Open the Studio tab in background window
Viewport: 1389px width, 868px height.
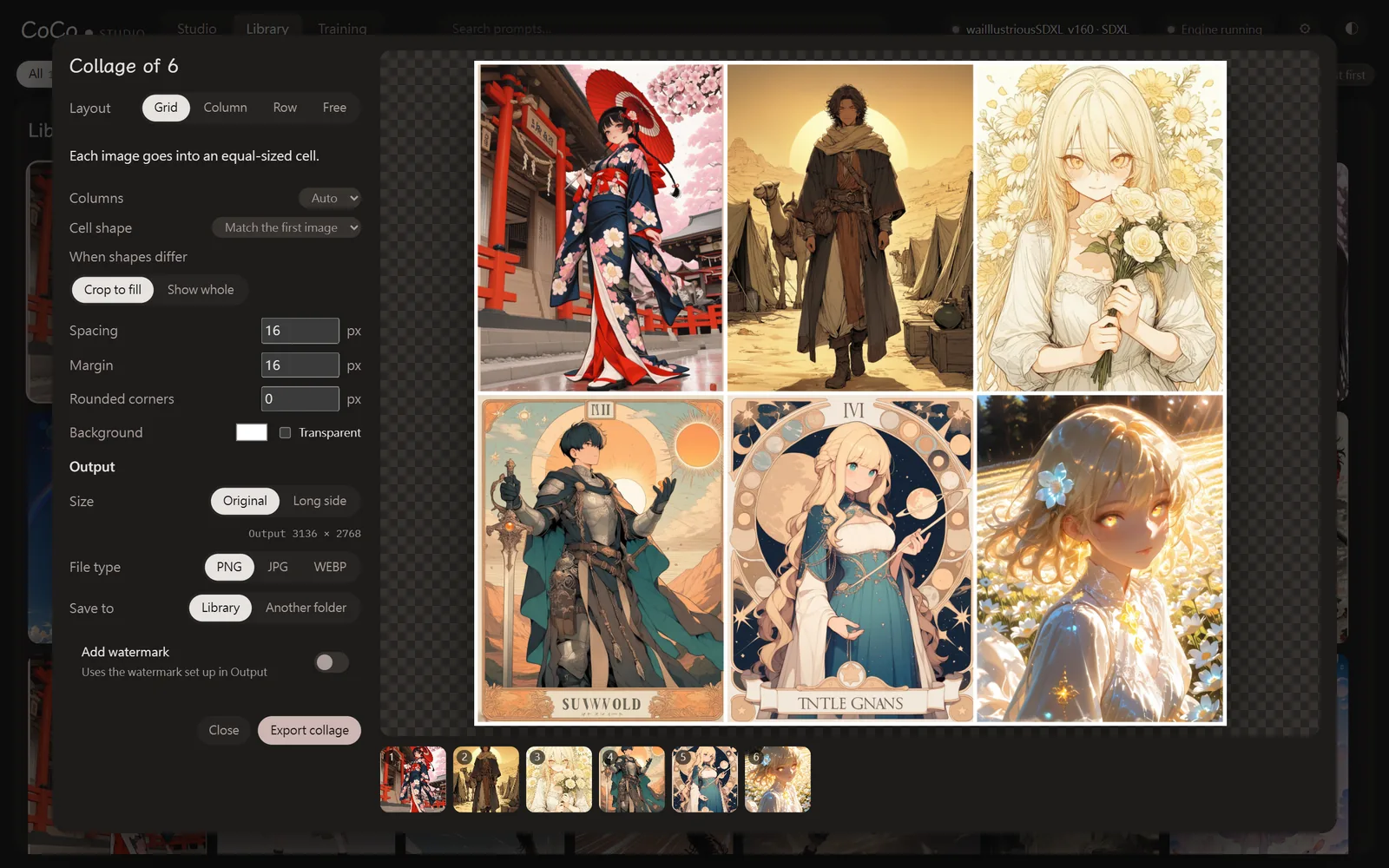197,29
